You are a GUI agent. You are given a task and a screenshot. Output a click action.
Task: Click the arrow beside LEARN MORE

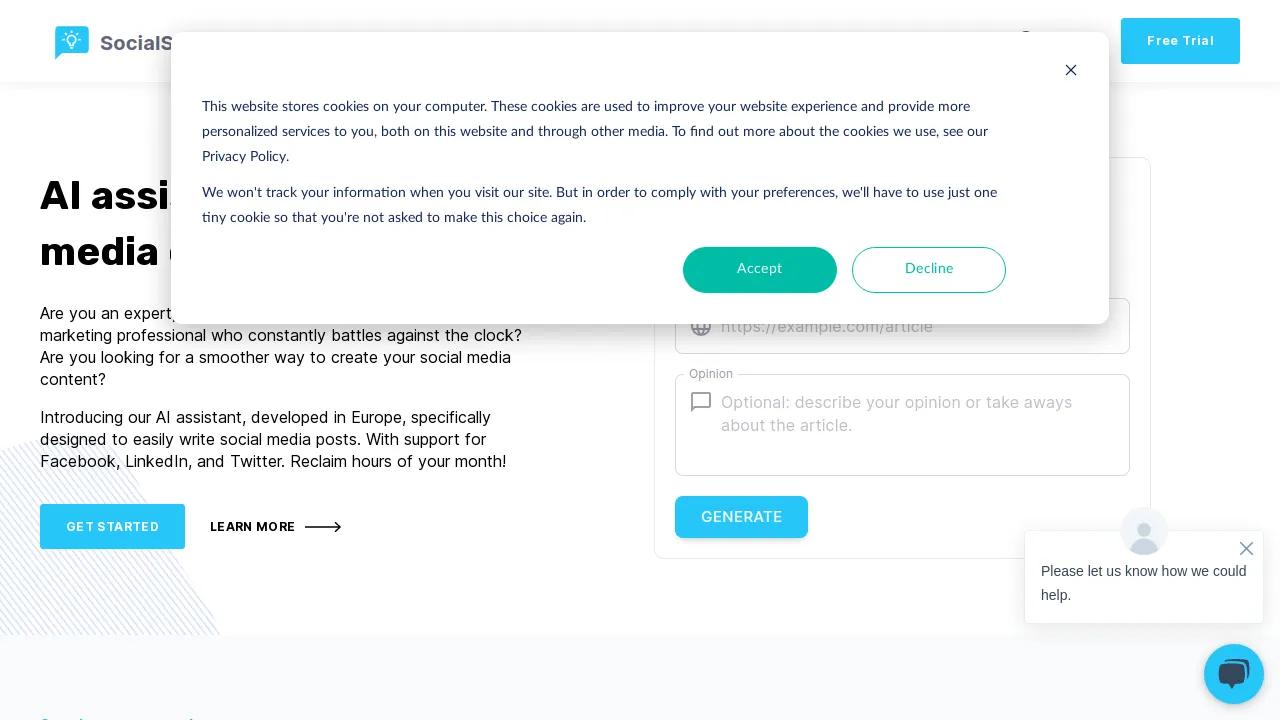coord(323,527)
